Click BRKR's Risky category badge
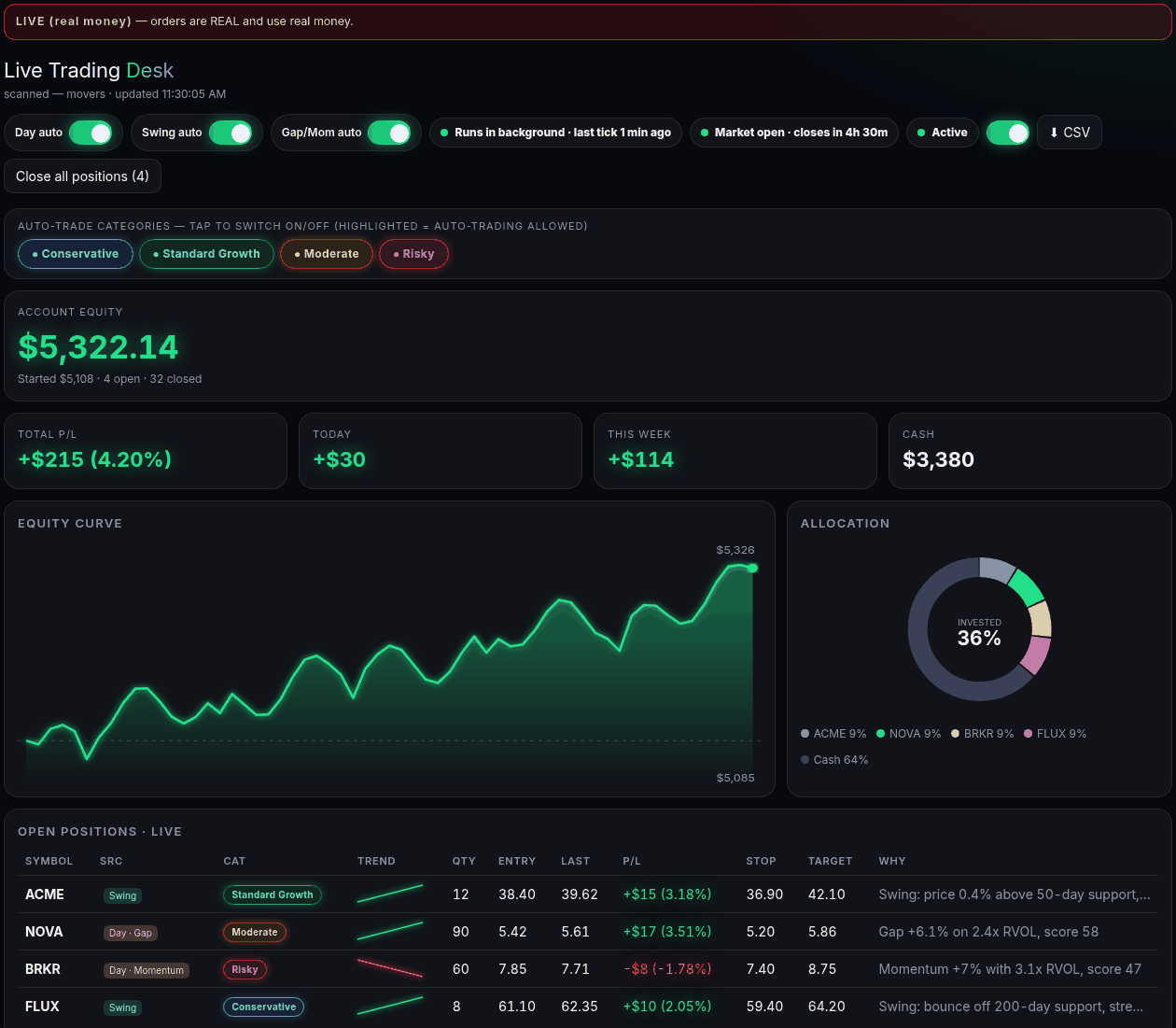The height and width of the screenshot is (1028, 1176). pyautogui.click(x=245, y=969)
